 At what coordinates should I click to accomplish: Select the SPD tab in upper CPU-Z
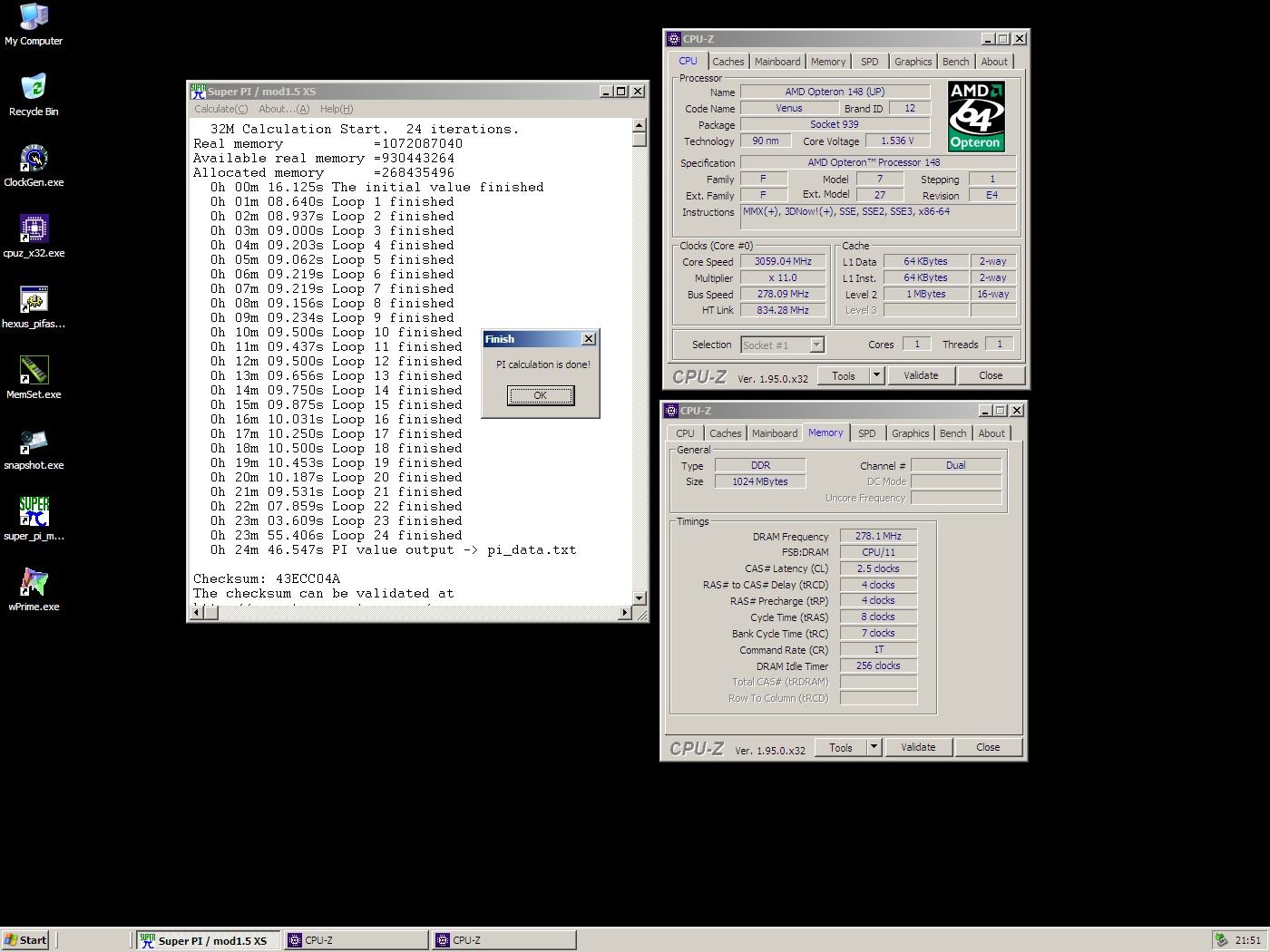pyautogui.click(x=870, y=62)
